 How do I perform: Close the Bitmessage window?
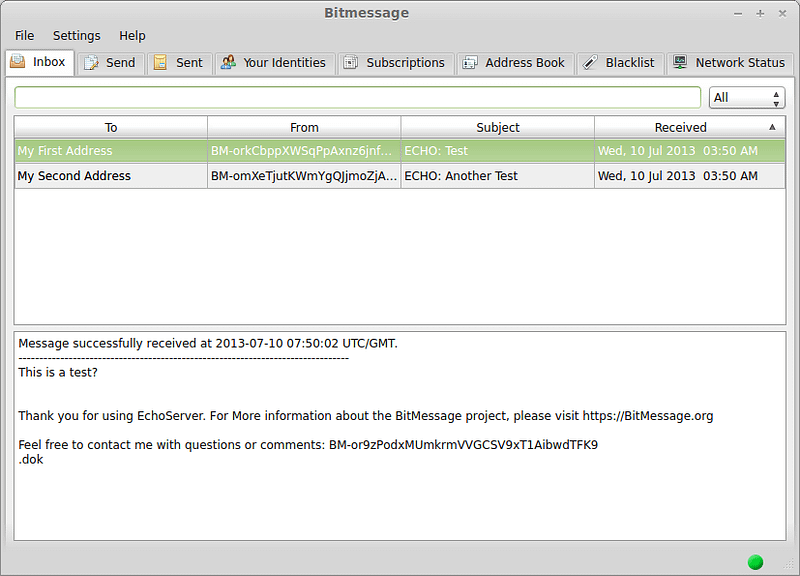[x=782, y=14]
